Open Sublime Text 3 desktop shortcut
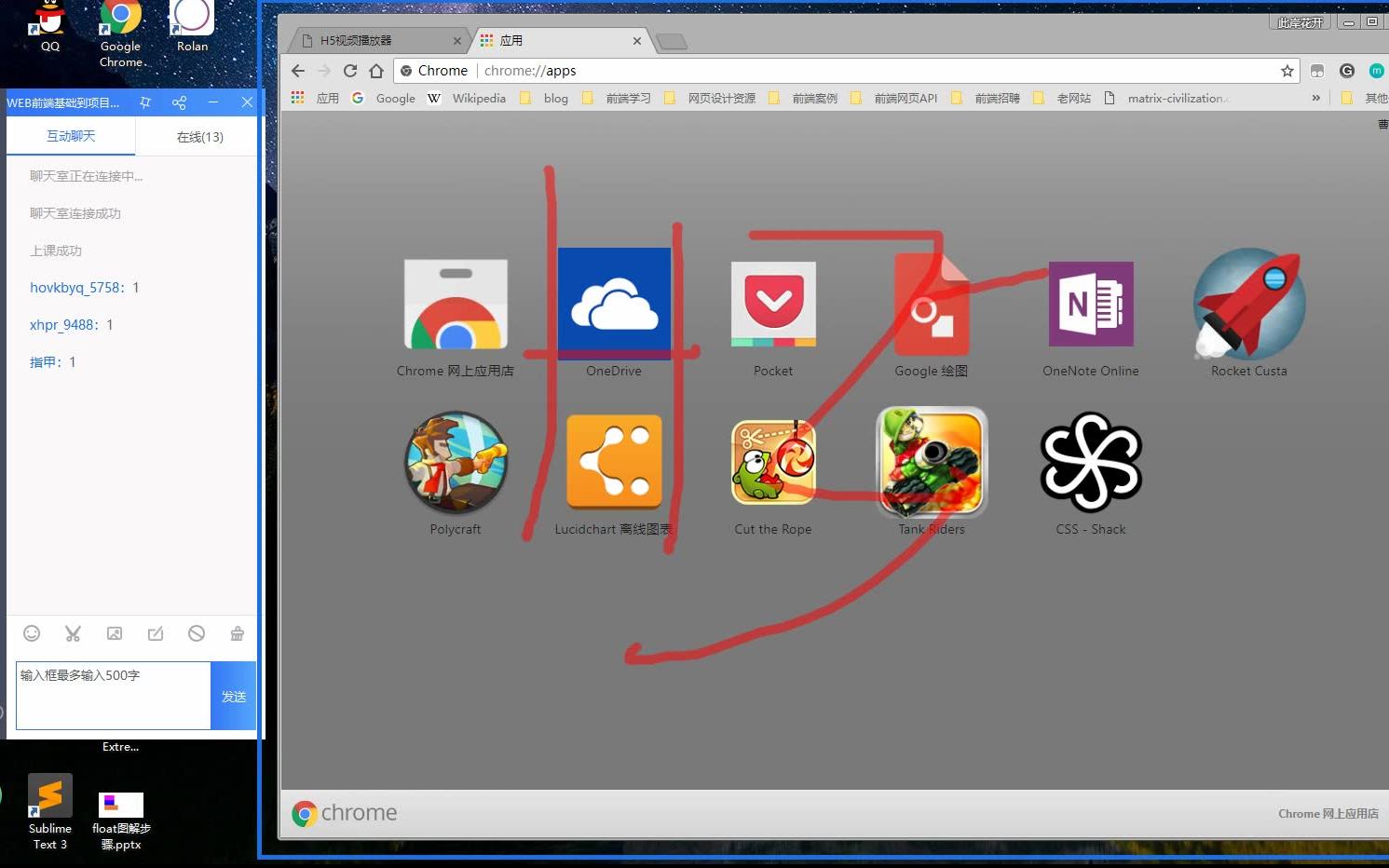This screenshot has height=868, width=1389. point(50,812)
